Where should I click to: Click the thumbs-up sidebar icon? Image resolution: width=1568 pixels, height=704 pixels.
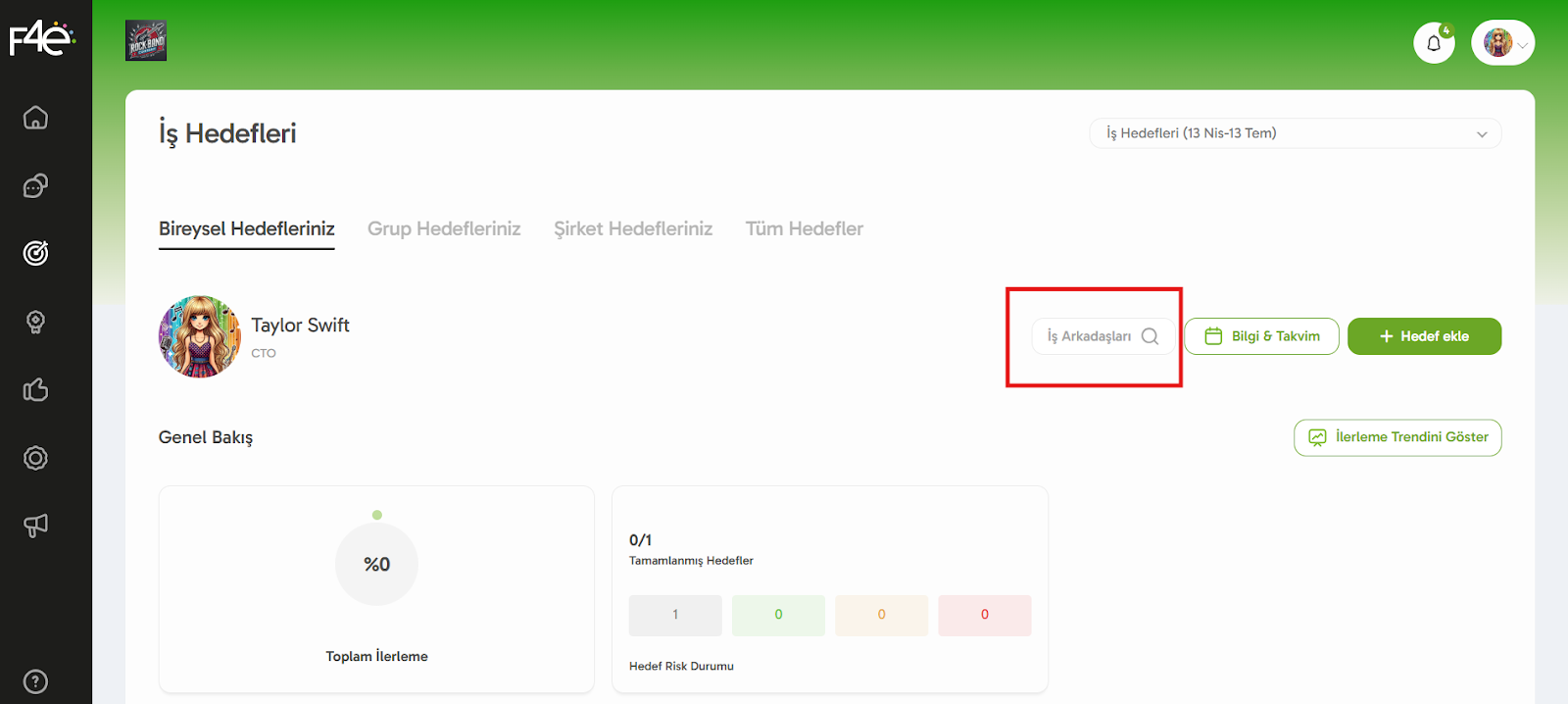(35, 390)
